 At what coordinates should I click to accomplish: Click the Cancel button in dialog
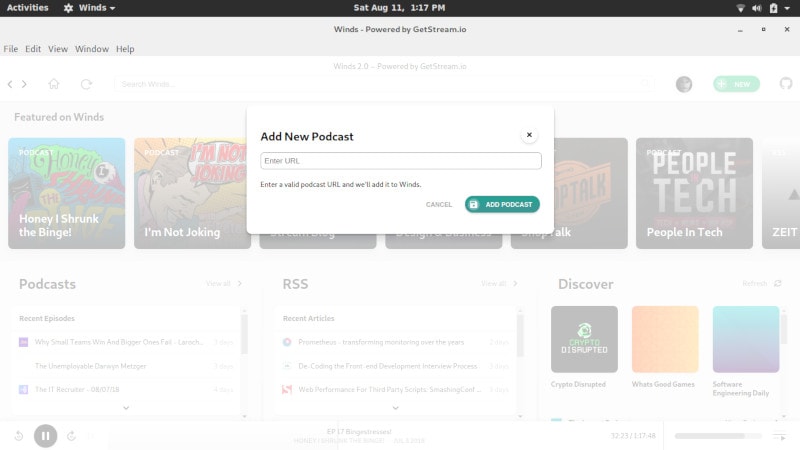439,205
